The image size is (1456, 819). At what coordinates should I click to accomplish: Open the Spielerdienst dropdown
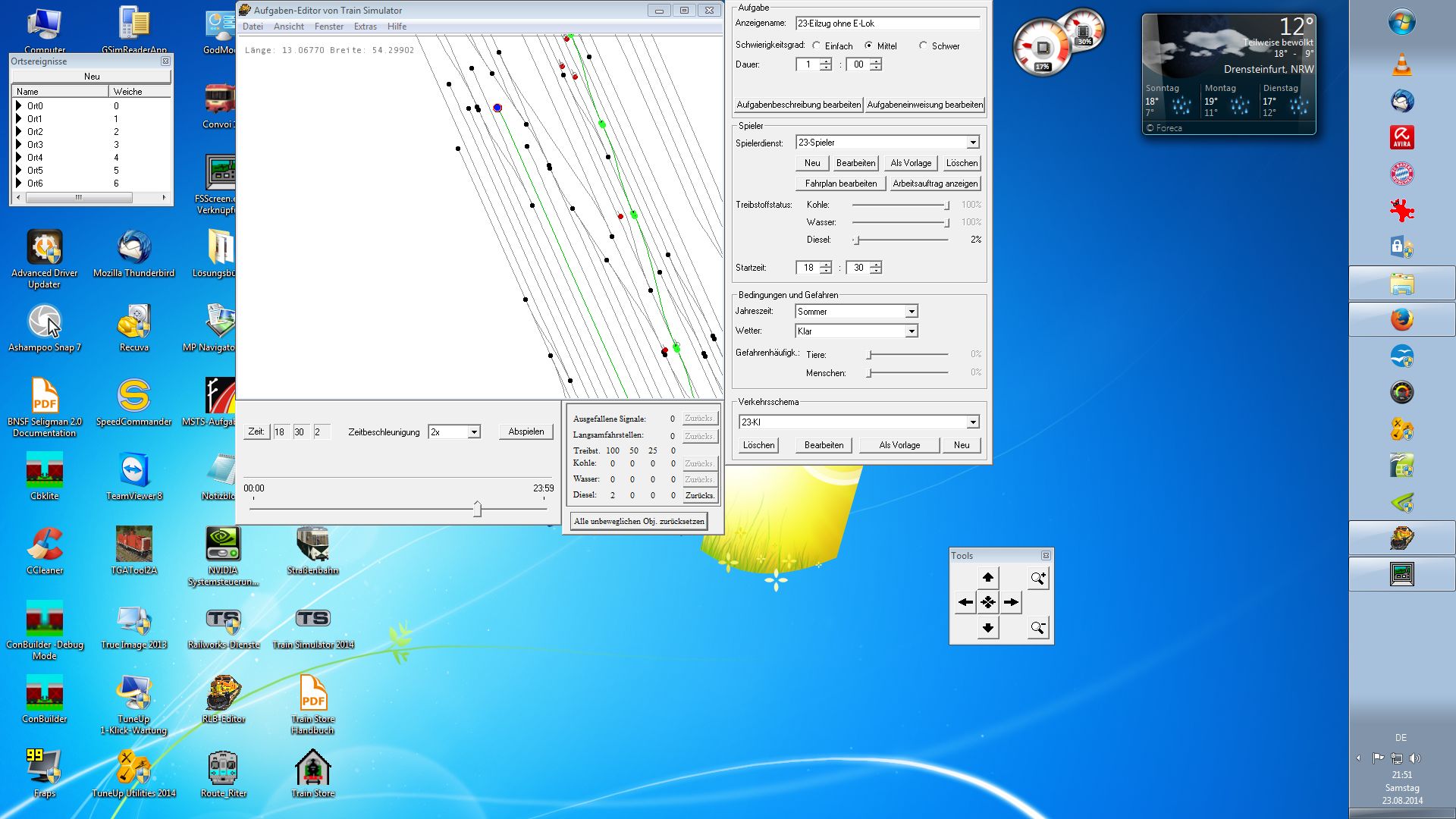[972, 143]
